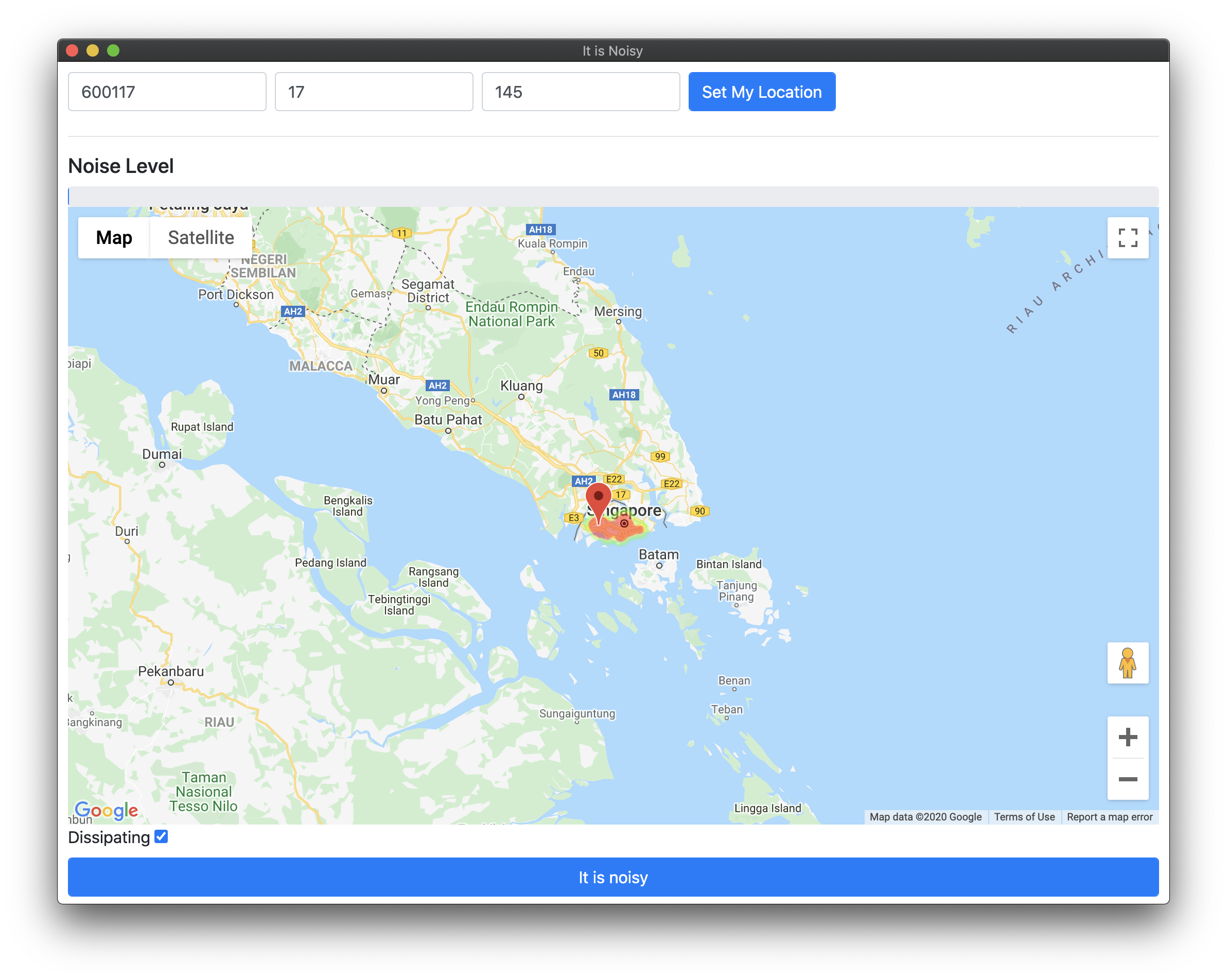Open the Google logo link on map
The height and width of the screenshot is (980, 1227).
click(107, 809)
